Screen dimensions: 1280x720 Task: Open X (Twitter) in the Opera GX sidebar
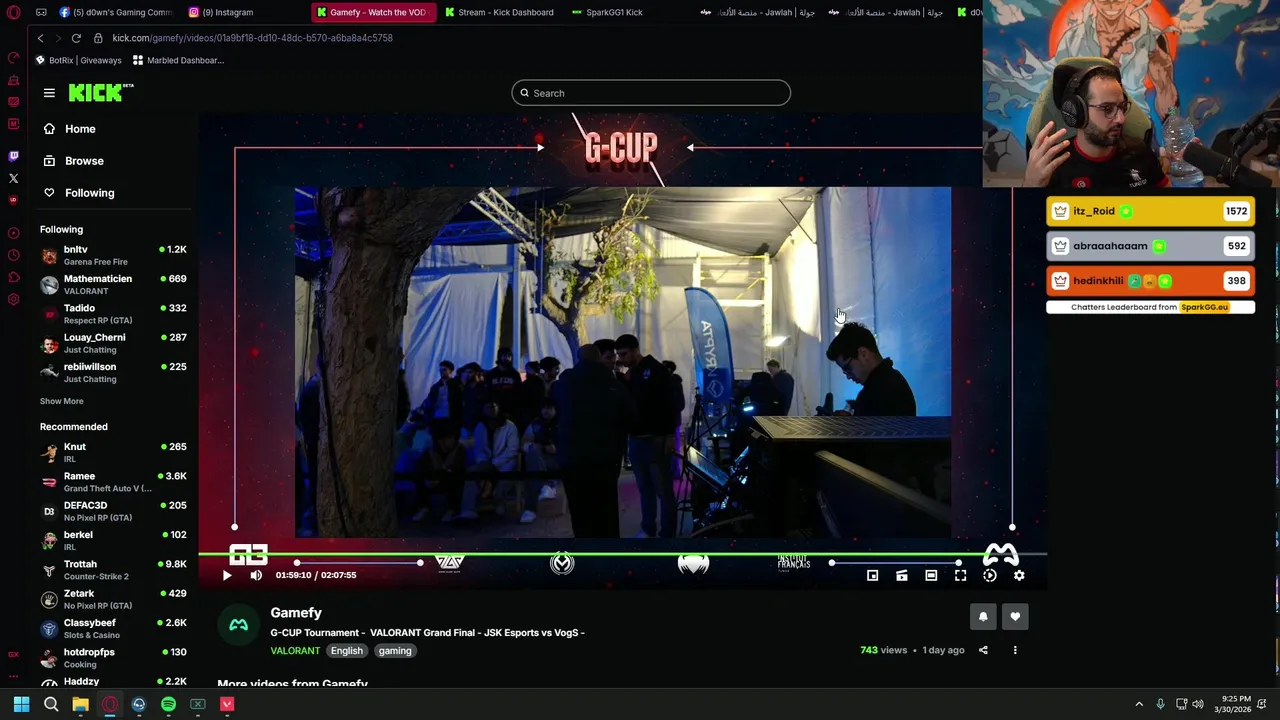pos(13,178)
